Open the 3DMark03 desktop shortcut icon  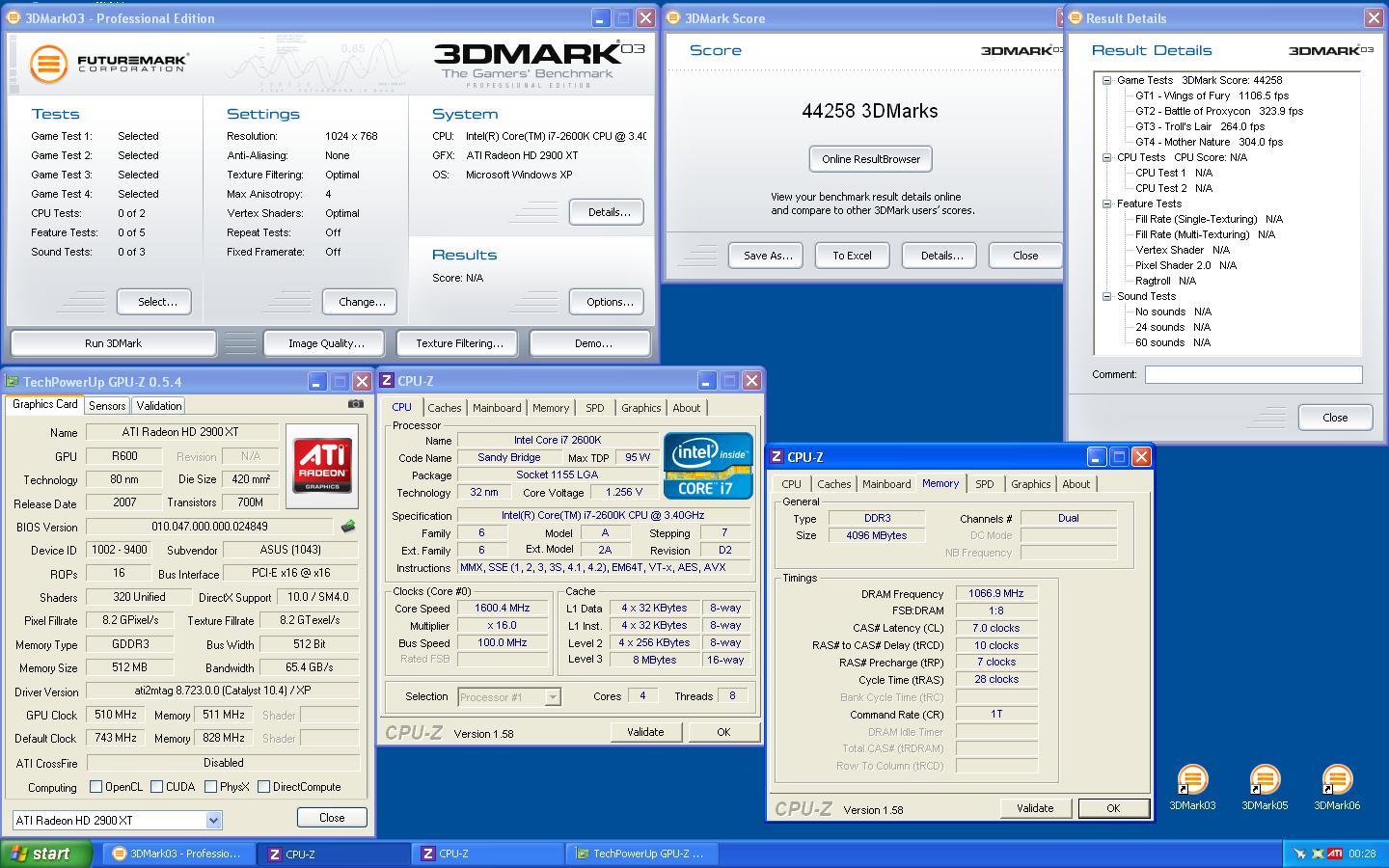tap(1192, 779)
